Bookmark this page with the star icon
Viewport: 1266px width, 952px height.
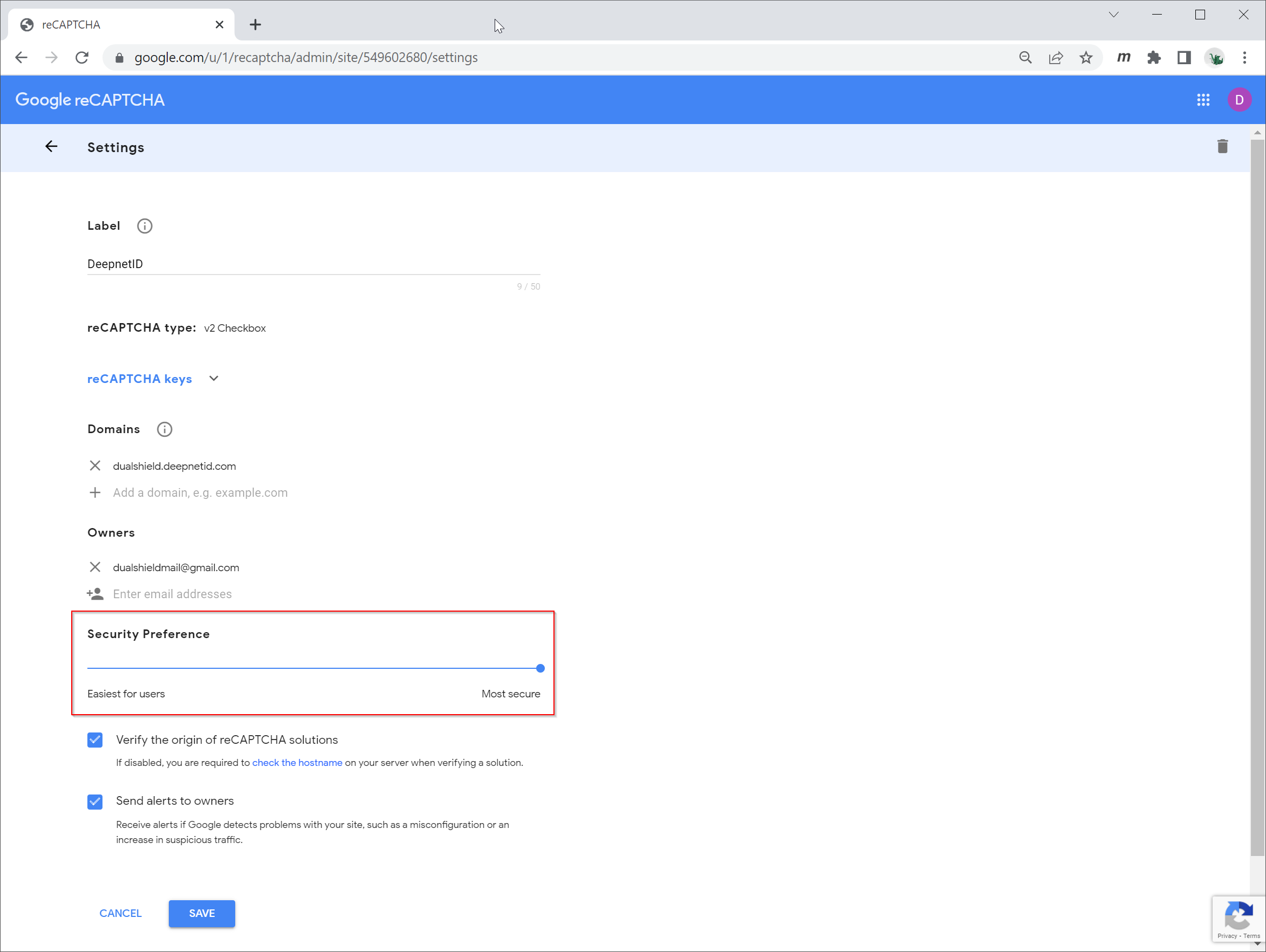(1085, 57)
